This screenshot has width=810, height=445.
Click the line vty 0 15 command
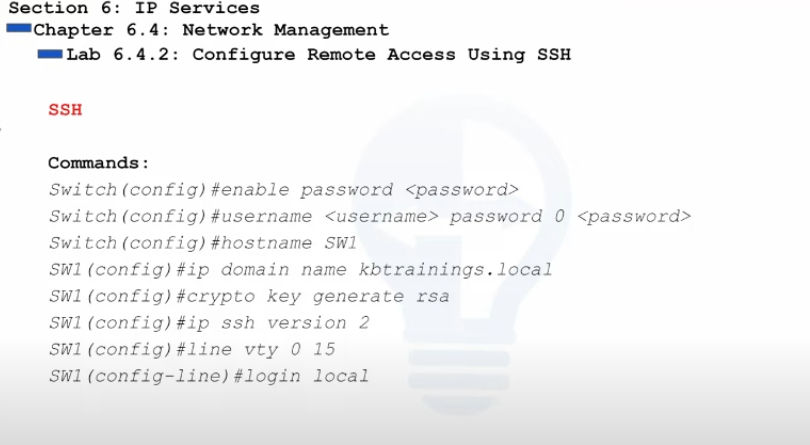click(x=192, y=349)
